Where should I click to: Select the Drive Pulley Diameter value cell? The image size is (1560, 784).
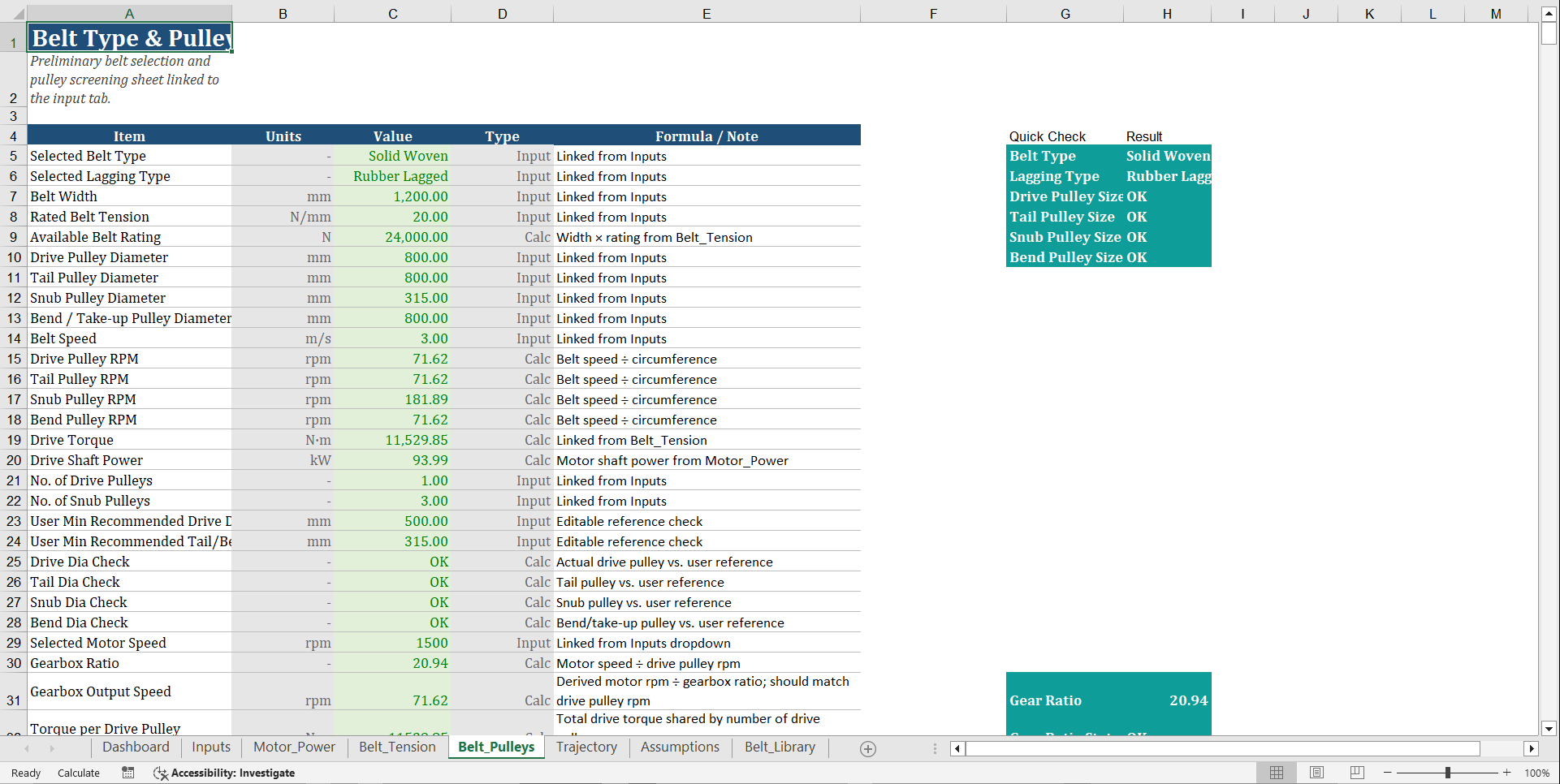click(x=393, y=257)
